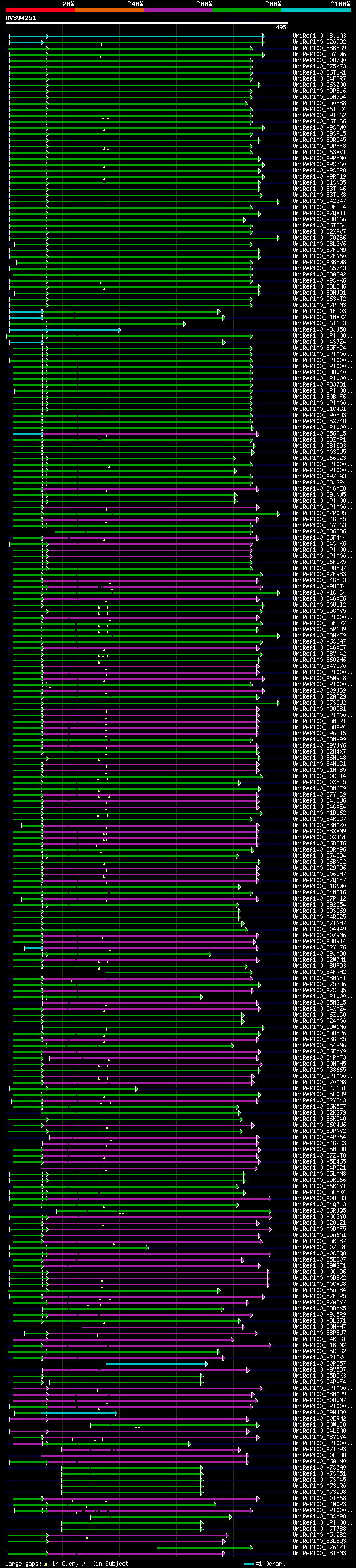Select hit UniRef100_C5FCZ2
The width and height of the screenshot is (356, 1568).
coord(319,624)
